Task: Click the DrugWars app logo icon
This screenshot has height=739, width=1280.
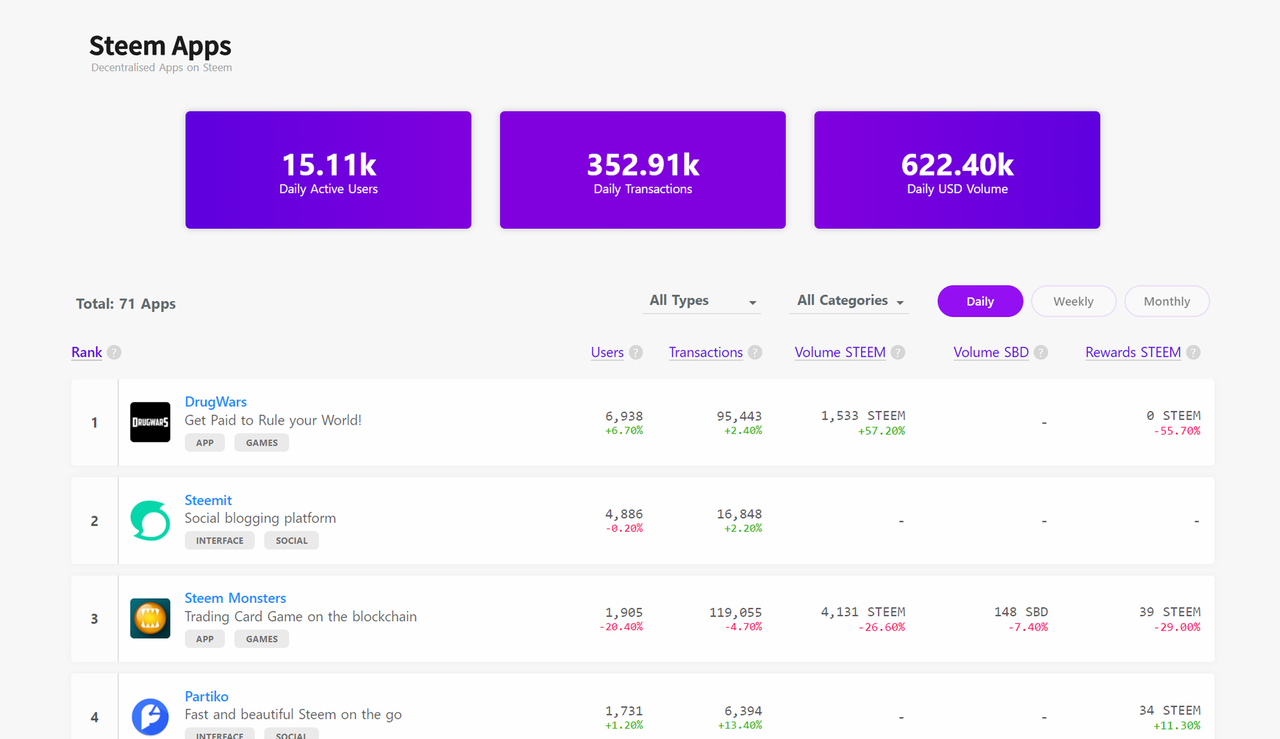Action: coord(150,422)
